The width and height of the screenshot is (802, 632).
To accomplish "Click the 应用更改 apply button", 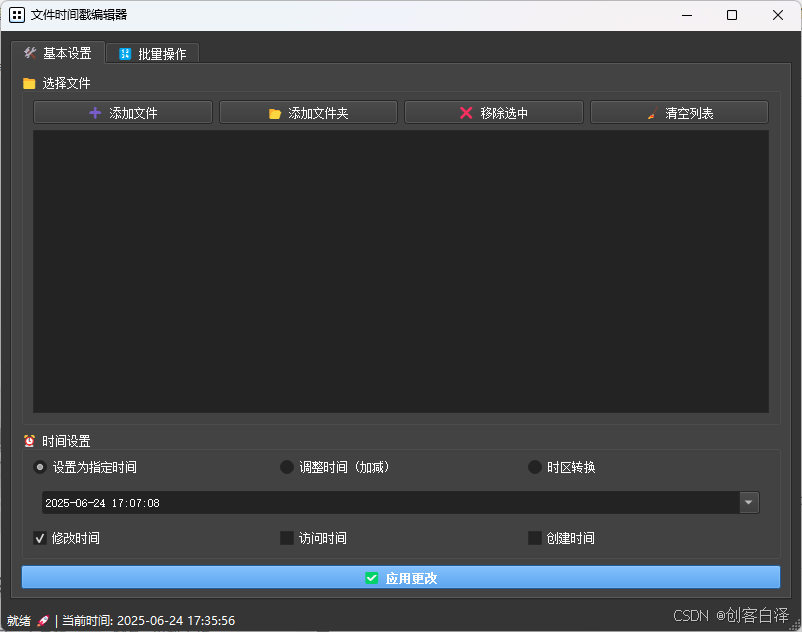I will coord(401,577).
